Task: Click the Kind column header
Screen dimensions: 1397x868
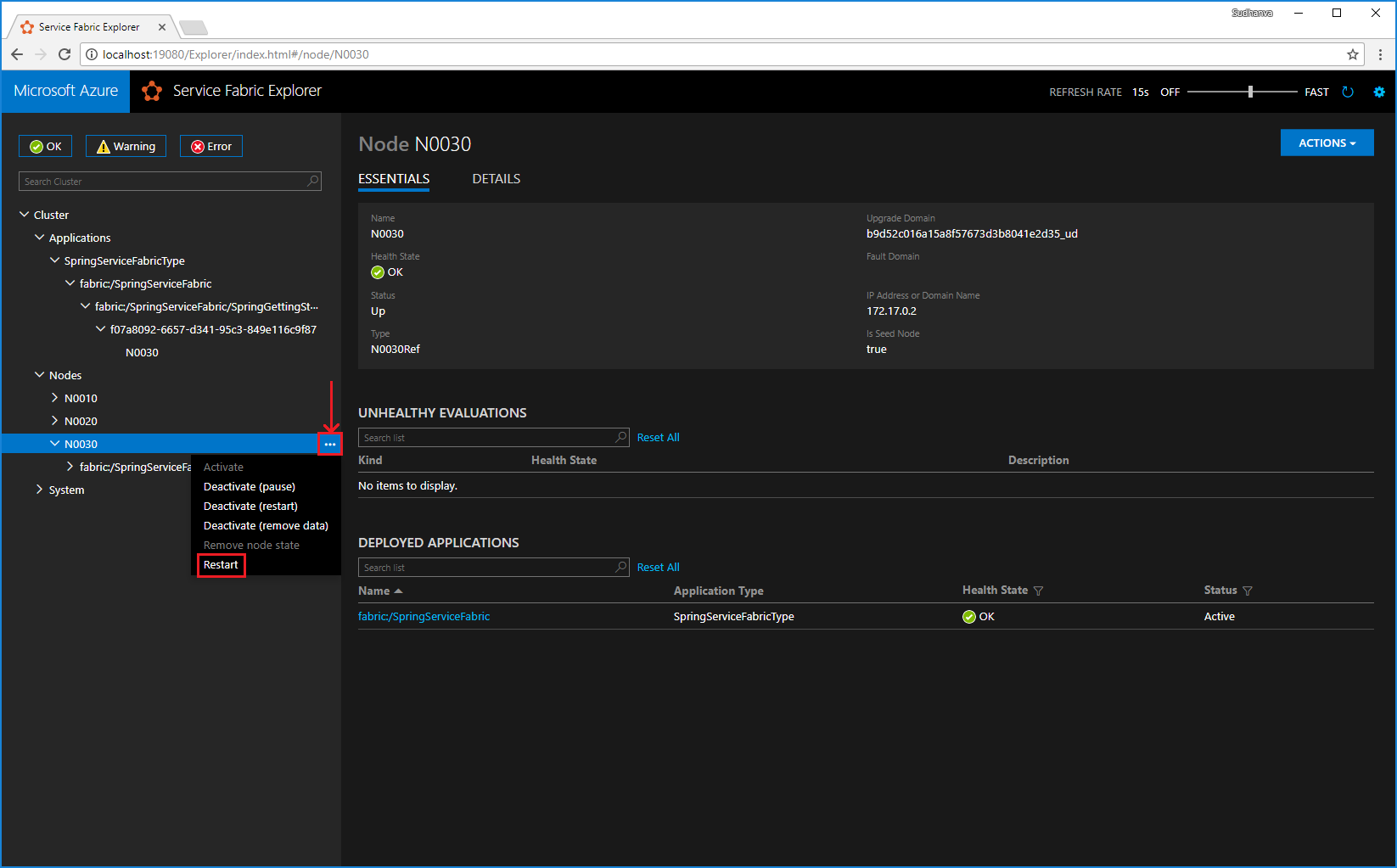Action: tap(370, 460)
